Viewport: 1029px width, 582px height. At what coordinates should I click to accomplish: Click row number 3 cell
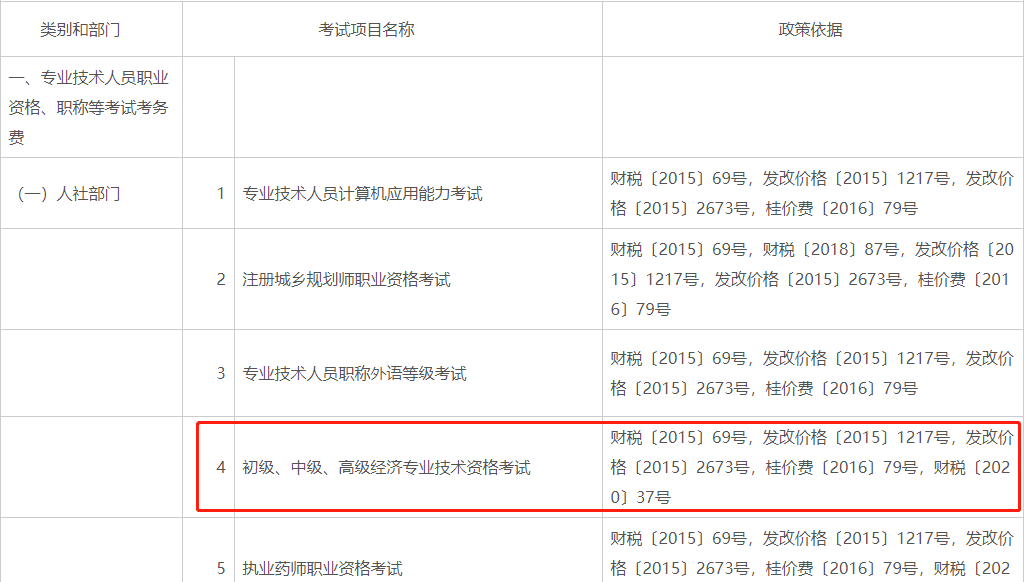point(221,374)
